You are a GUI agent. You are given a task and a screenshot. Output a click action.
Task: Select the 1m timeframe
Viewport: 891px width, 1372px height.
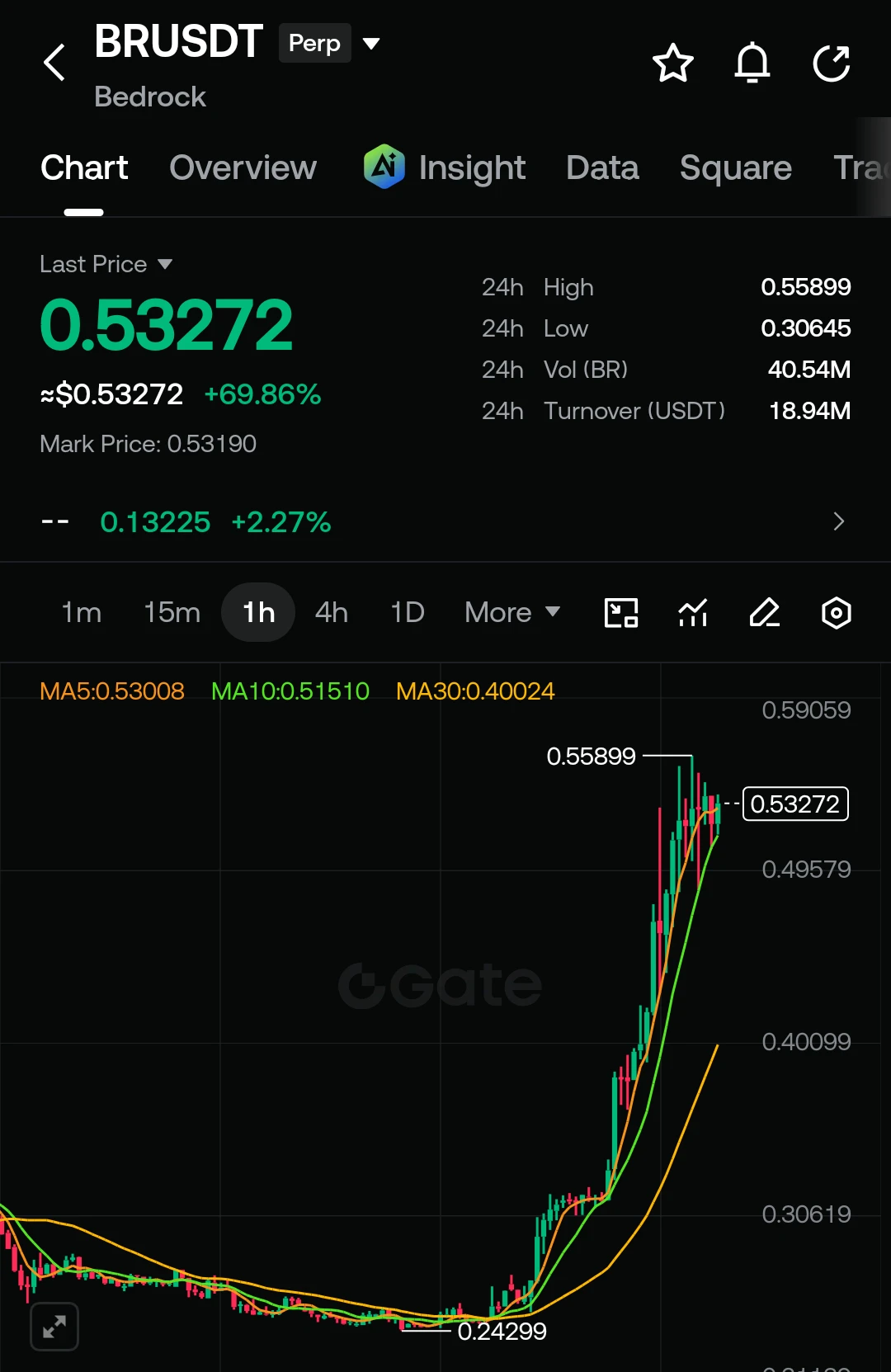(x=81, y=612)
